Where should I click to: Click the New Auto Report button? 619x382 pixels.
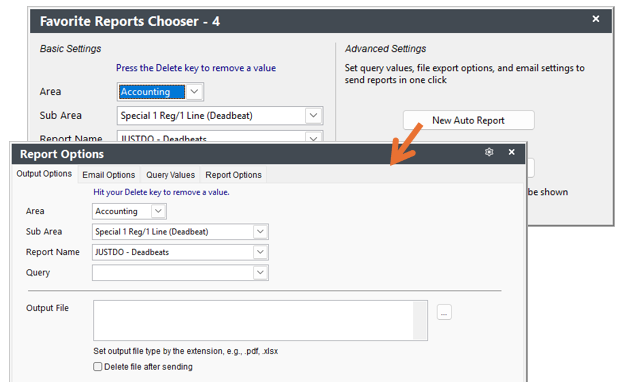click(x=469, y=120)
